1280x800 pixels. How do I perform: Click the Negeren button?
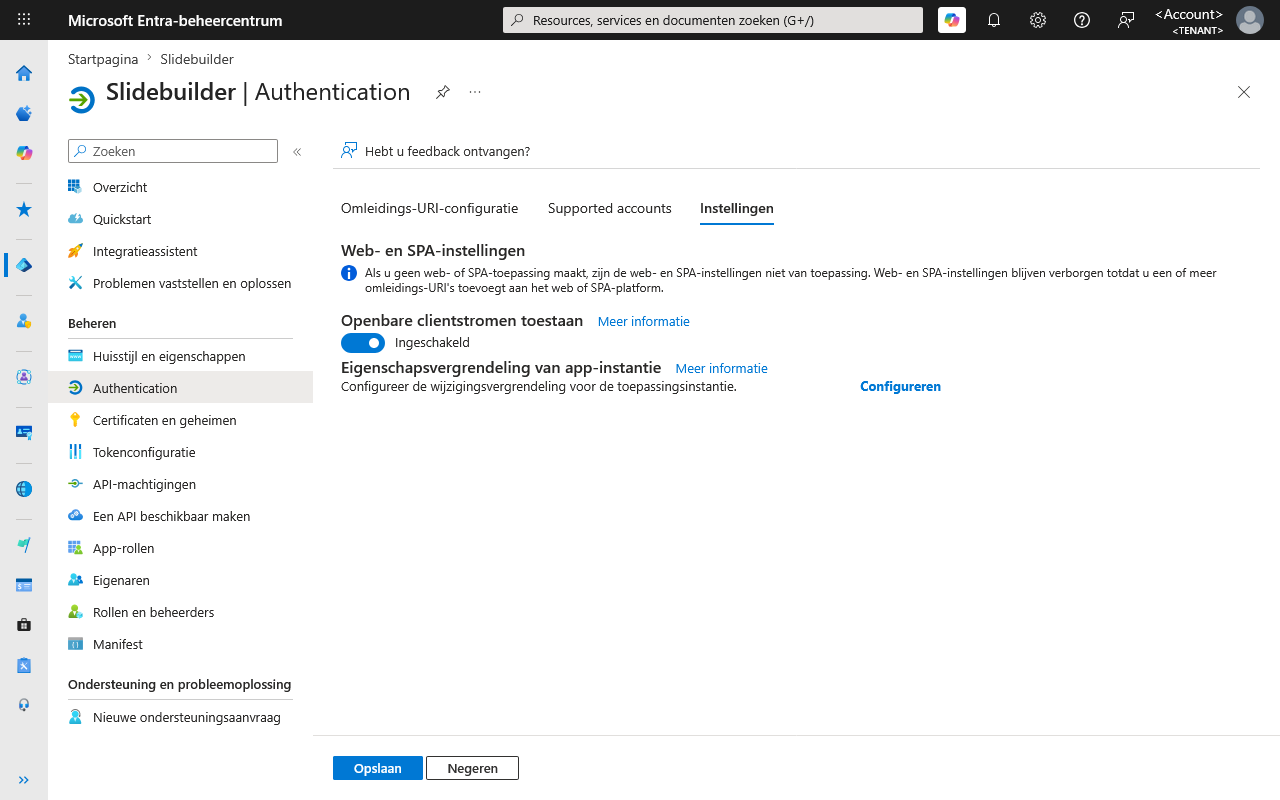(x=472, y=768)
